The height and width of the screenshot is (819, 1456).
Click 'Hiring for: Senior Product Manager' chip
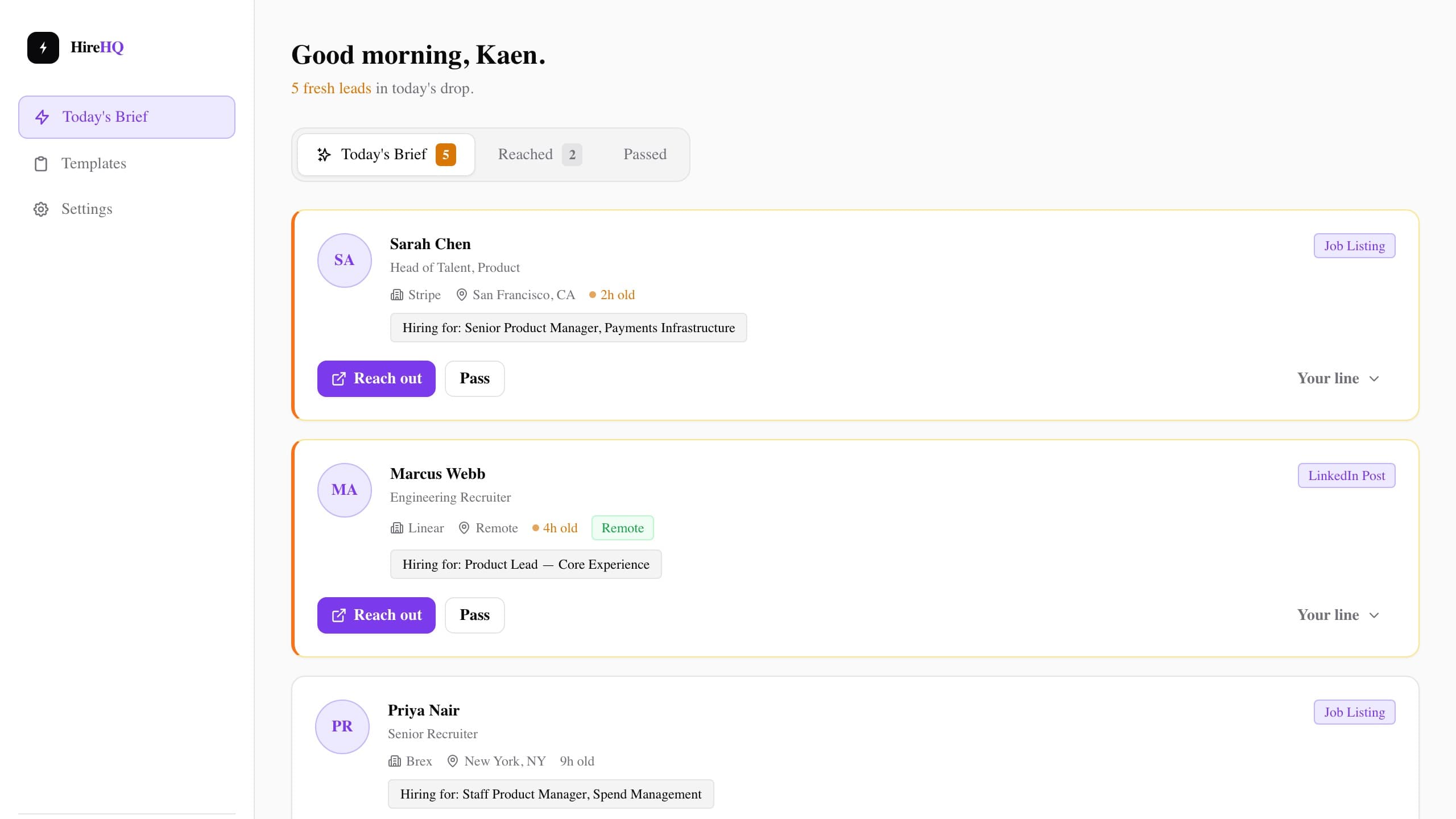[569, 328]
